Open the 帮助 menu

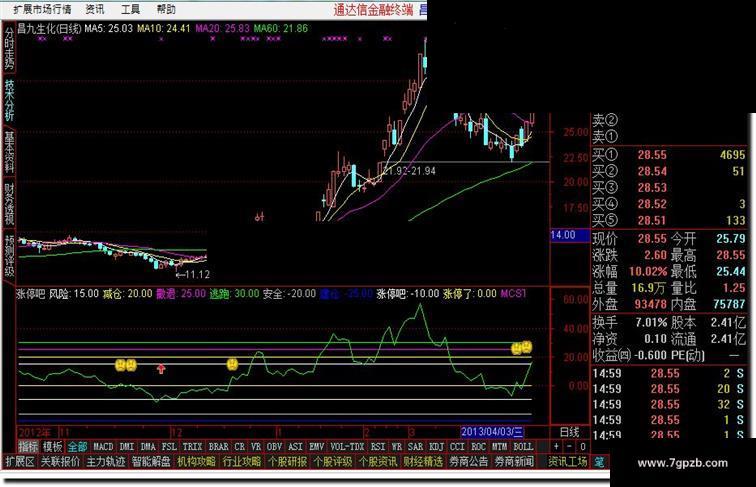point(166,9)
